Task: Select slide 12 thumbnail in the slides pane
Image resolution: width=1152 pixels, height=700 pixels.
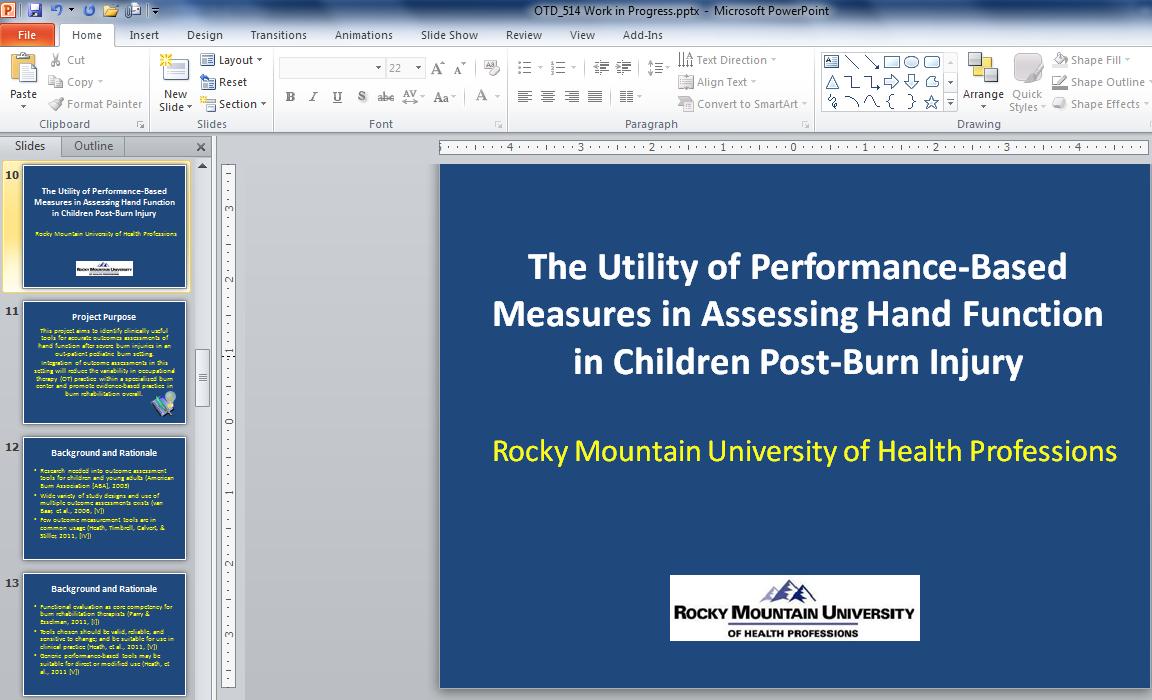Action: tap(104, 497)
